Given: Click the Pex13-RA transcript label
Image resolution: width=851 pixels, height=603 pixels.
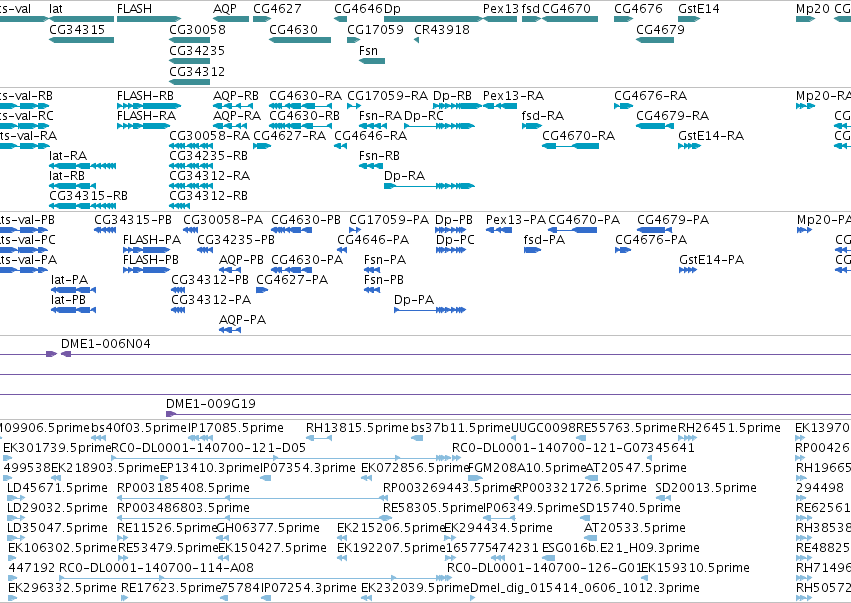Looking at the screenshot, I should pyautogui.click(x=513, y=96).
